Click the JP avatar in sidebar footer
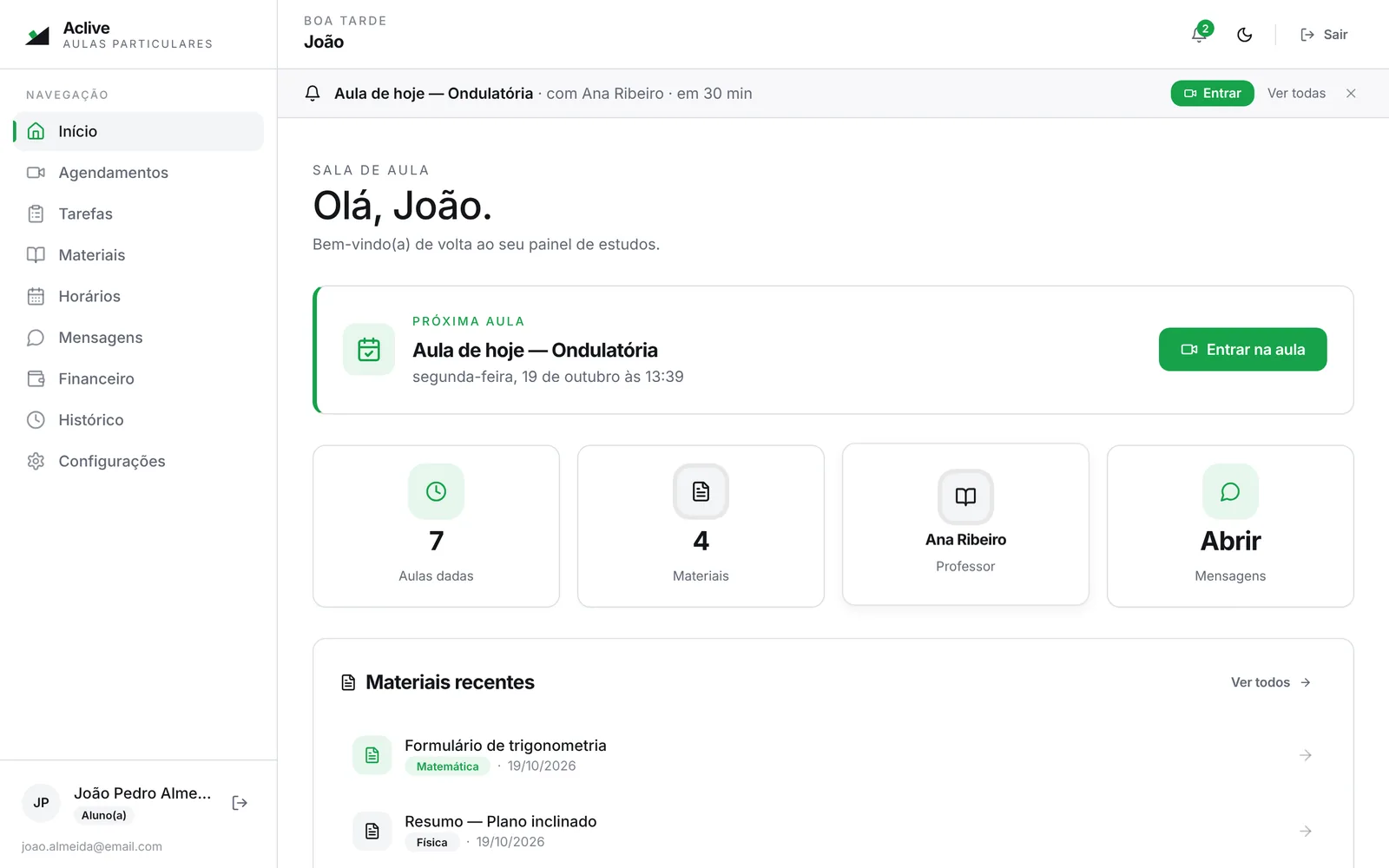1389x868 pixels. pos(41,803)
